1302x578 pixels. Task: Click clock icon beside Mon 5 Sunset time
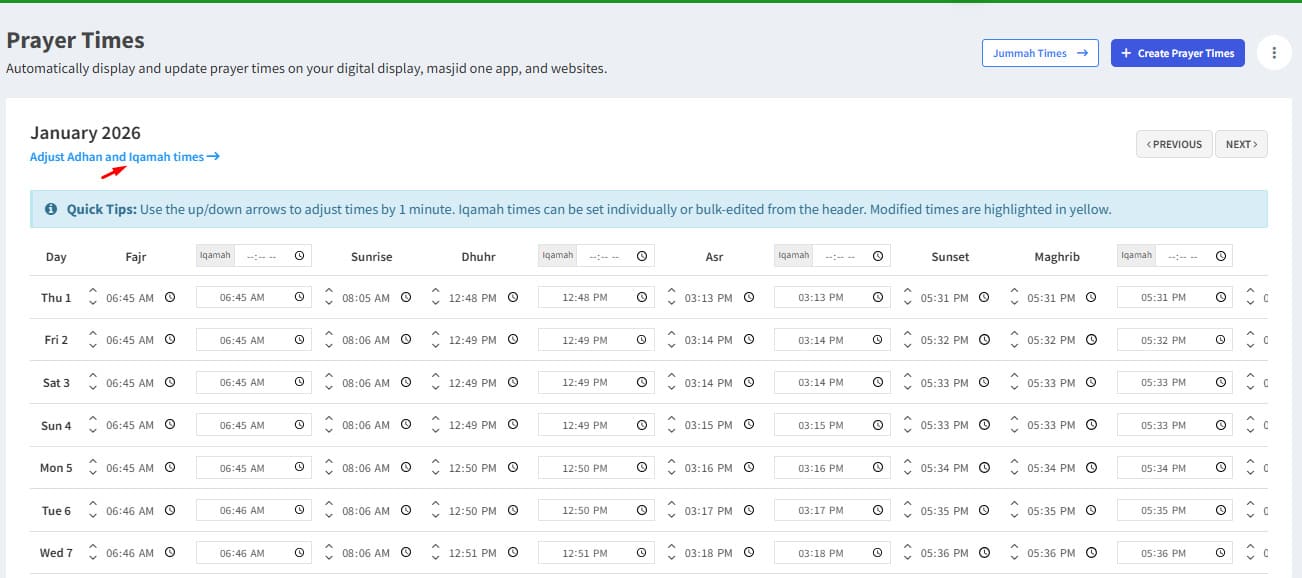coord(985,467)
